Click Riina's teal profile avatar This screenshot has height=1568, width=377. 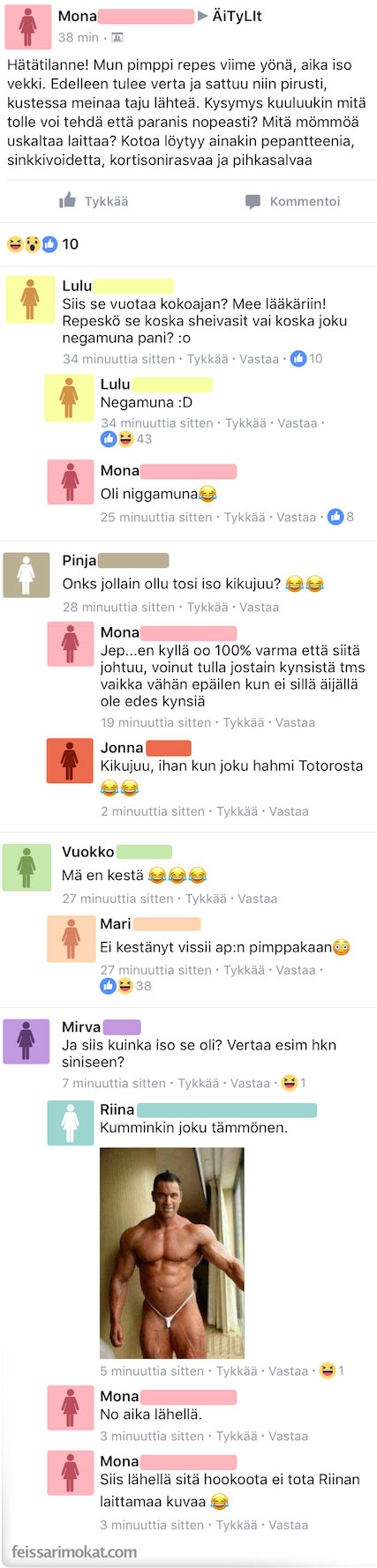tap(70, 1123)
